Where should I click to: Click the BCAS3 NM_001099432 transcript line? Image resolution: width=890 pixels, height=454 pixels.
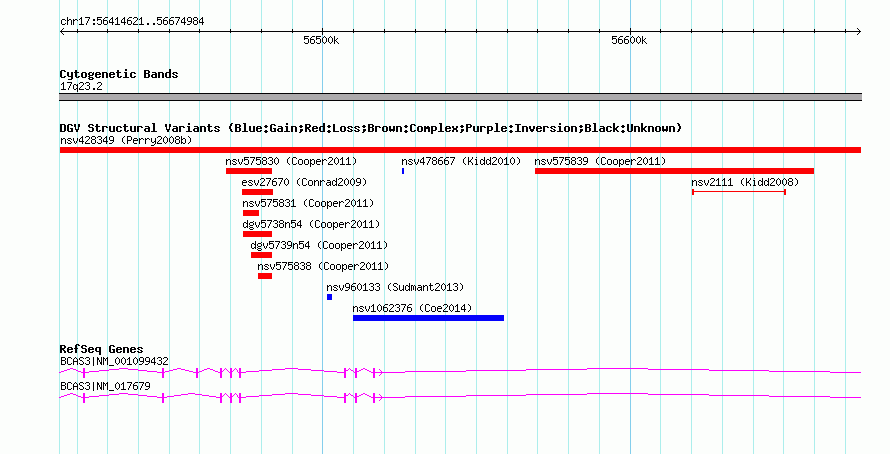tap(460, 372)
